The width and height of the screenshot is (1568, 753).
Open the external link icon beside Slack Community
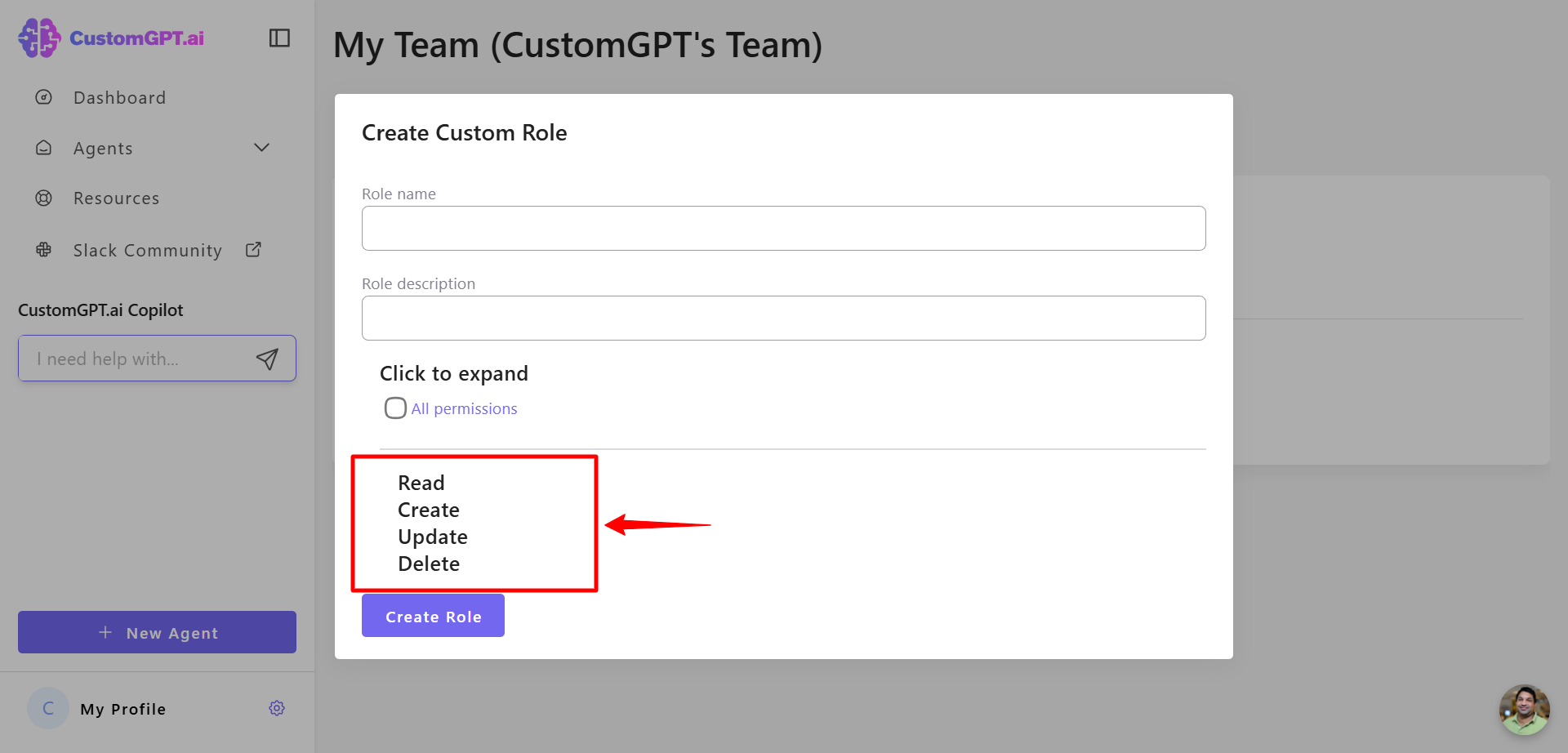[x=253, y=249]
